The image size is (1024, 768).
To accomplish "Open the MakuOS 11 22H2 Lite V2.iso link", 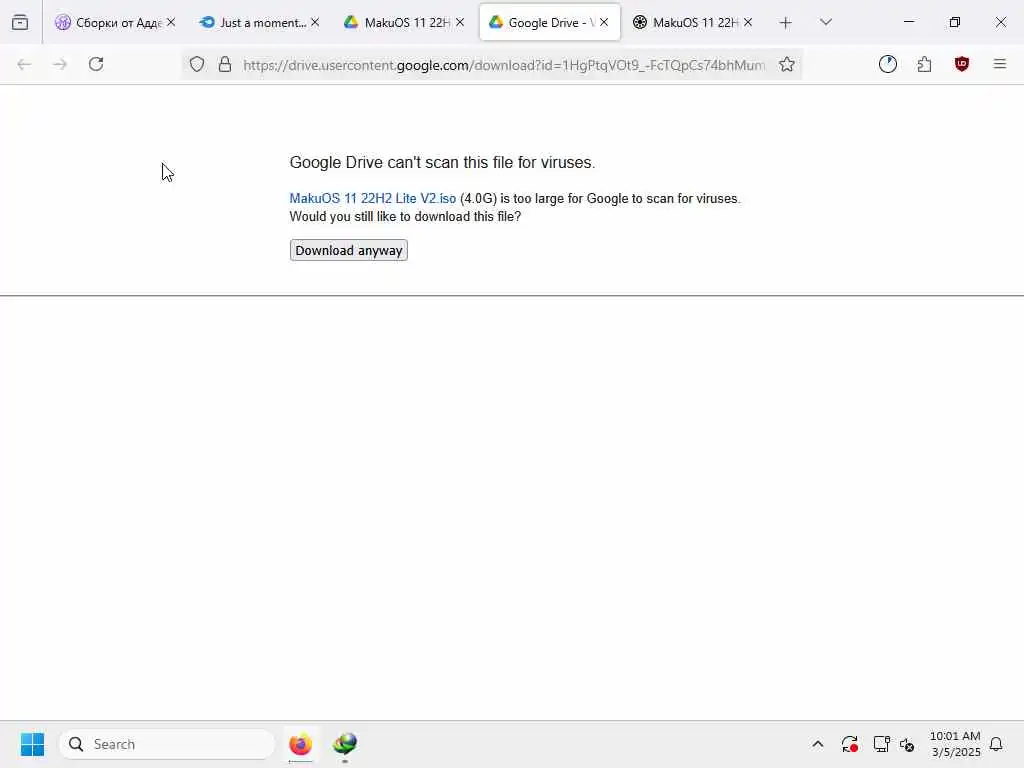I will point(372,199).
